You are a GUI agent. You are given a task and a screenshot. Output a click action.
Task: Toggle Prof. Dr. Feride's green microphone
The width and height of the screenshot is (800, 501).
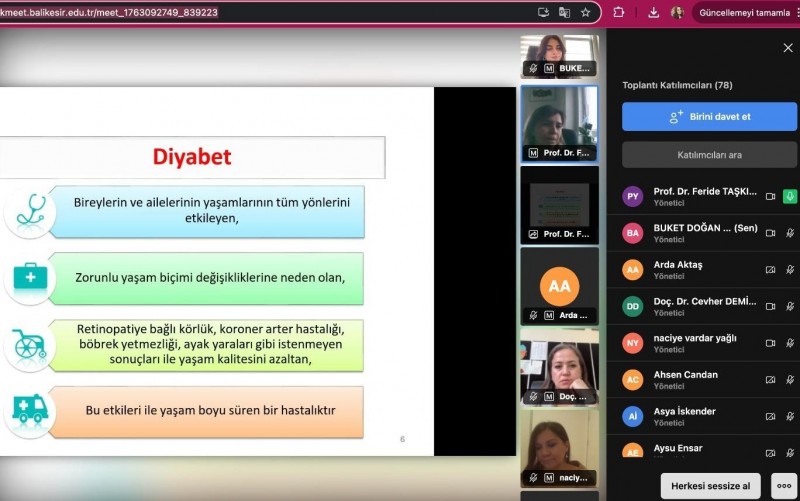coord(790,197)
